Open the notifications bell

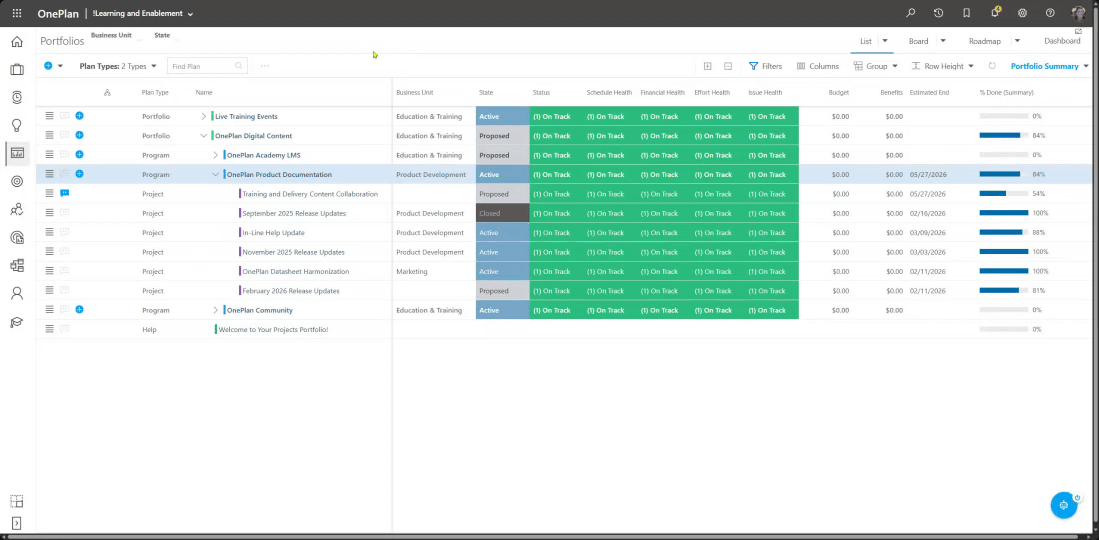(994, 13)
